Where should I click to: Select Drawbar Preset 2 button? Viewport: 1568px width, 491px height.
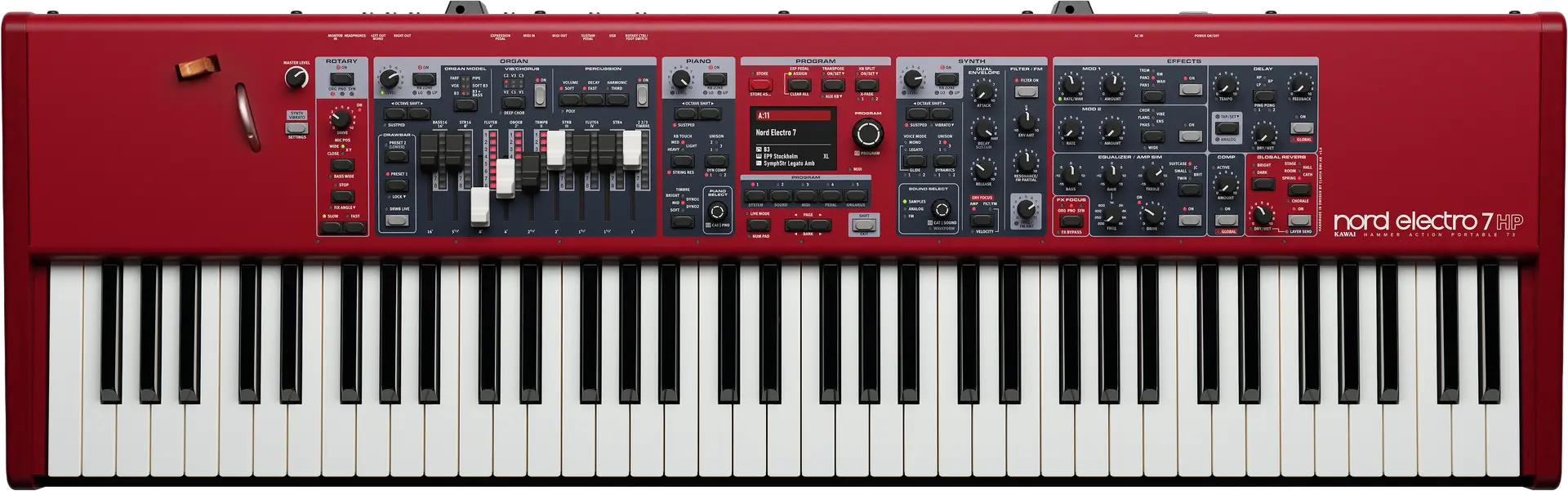click(397, 155)
